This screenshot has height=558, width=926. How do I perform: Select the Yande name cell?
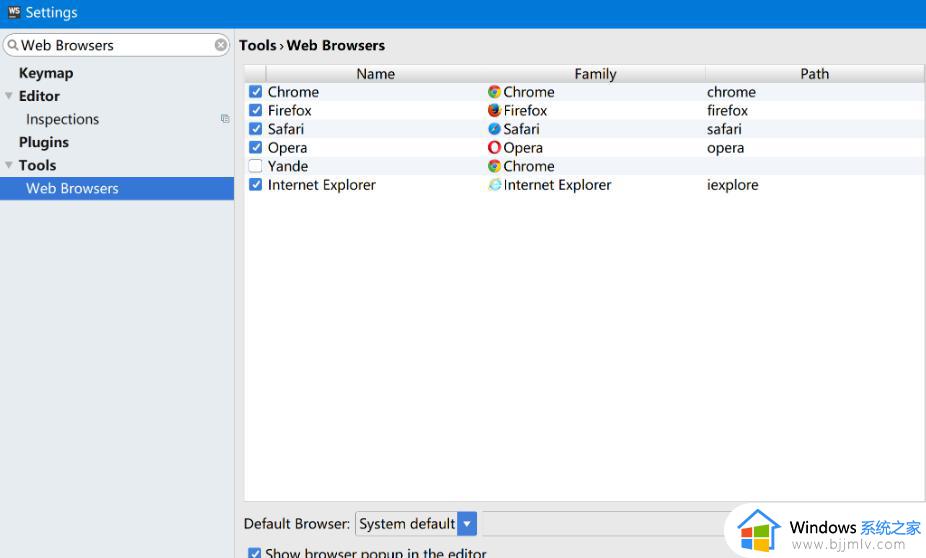tap(376, 166)
